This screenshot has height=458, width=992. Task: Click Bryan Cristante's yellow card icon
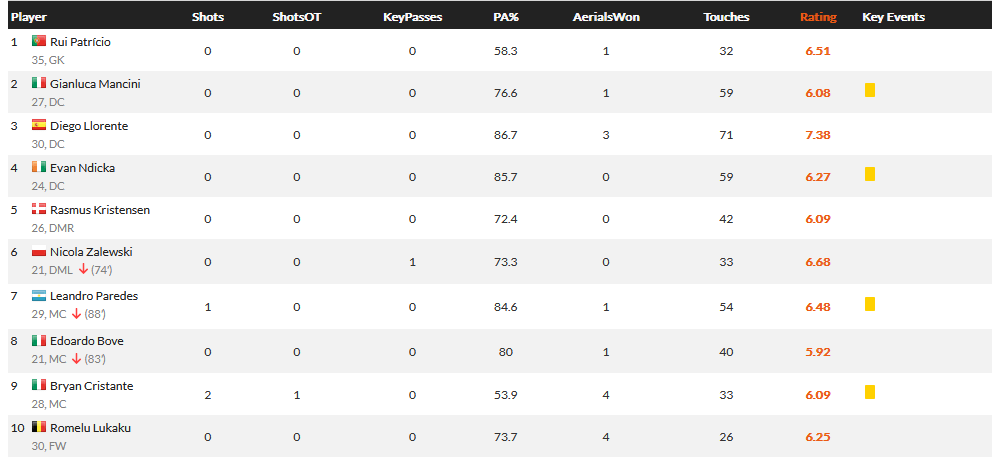(869, 392)
